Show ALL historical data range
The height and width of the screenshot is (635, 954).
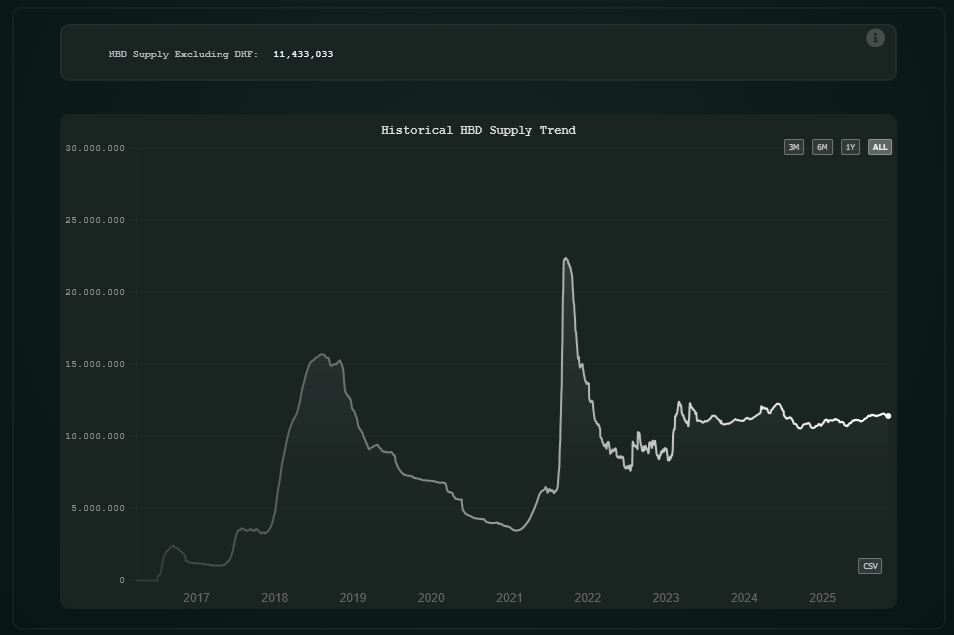879,147
